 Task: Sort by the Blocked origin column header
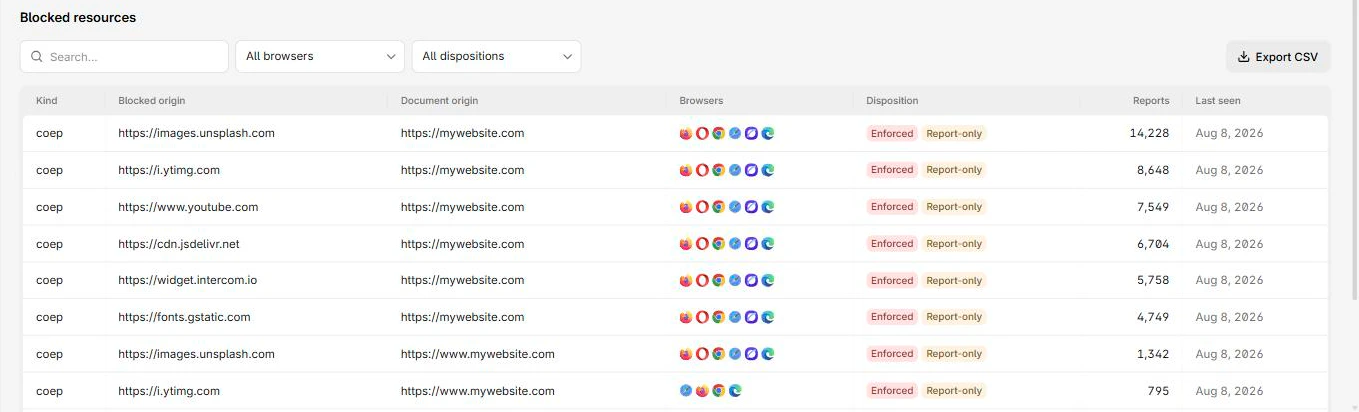(x=152, y=101)
